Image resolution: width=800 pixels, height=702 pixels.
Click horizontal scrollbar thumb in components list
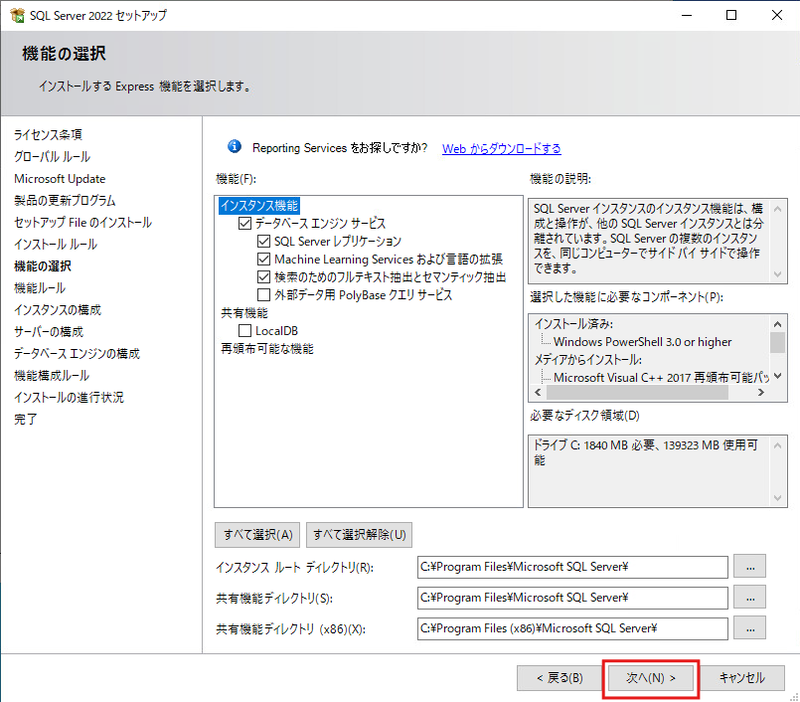pyautogui.click(x=637, y=392)
